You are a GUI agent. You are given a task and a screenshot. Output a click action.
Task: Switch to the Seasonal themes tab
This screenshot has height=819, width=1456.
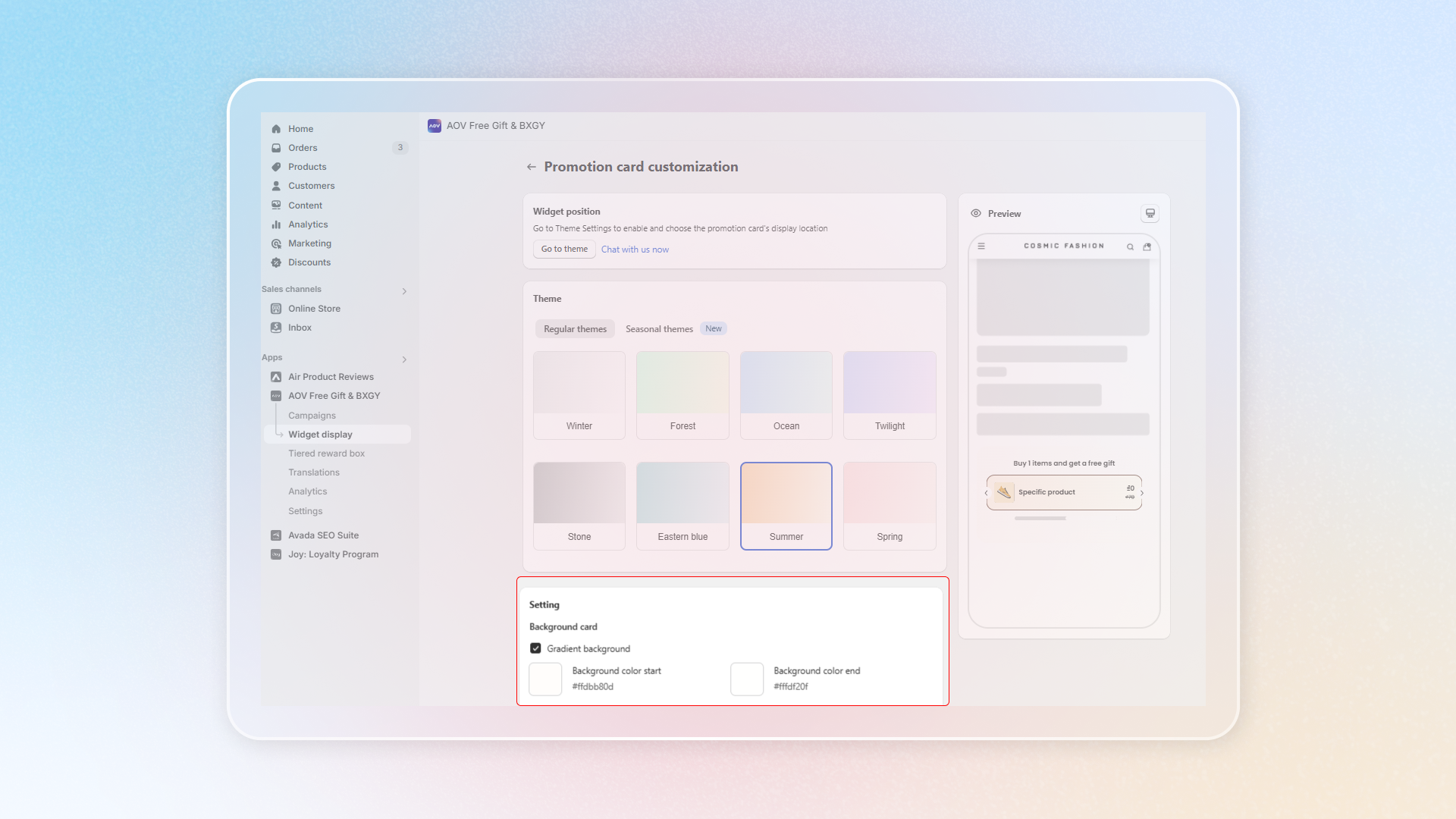(x=659, y=329)
